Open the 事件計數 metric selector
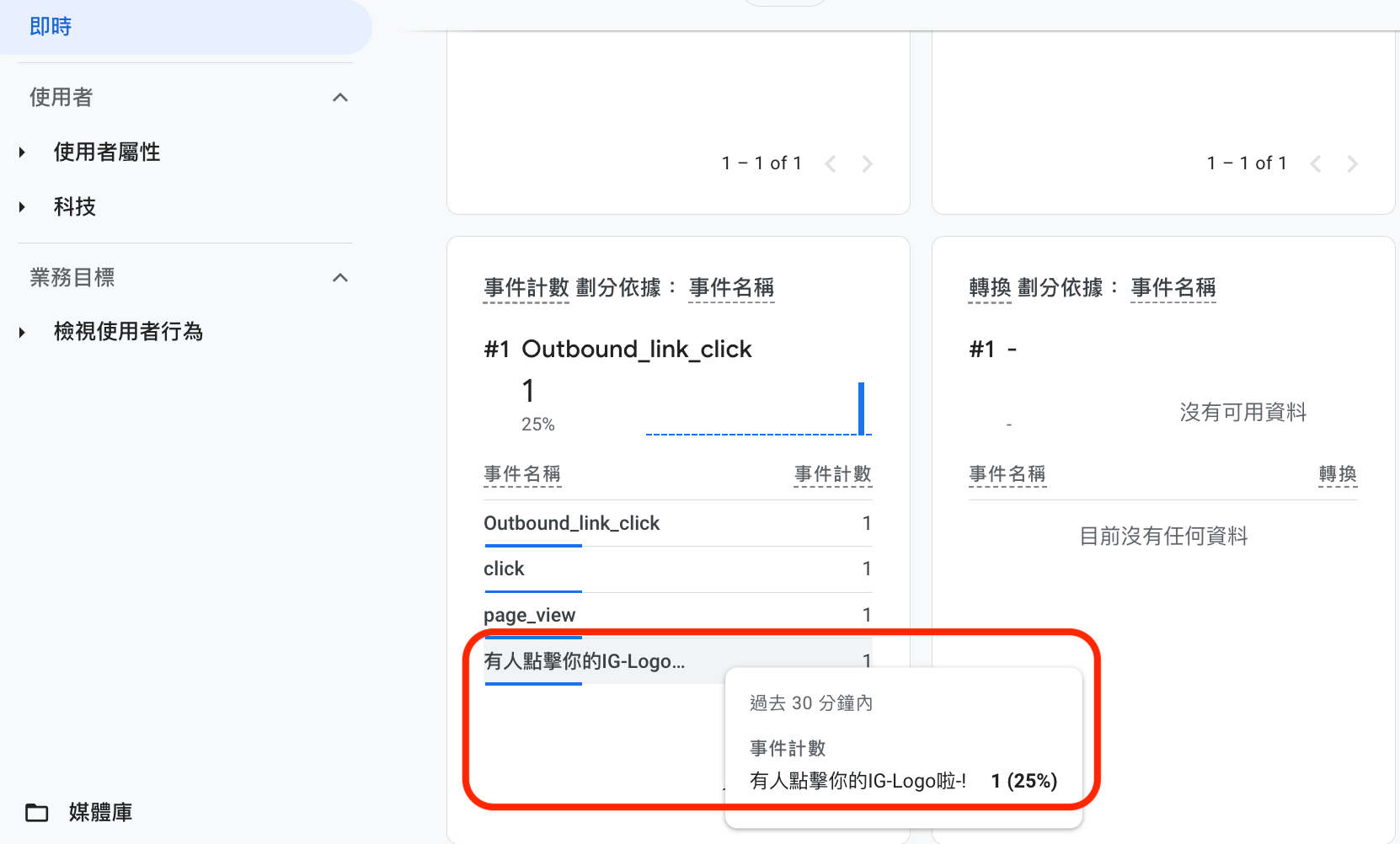Viewport: 1400px width, 844px height. [526, 288]
